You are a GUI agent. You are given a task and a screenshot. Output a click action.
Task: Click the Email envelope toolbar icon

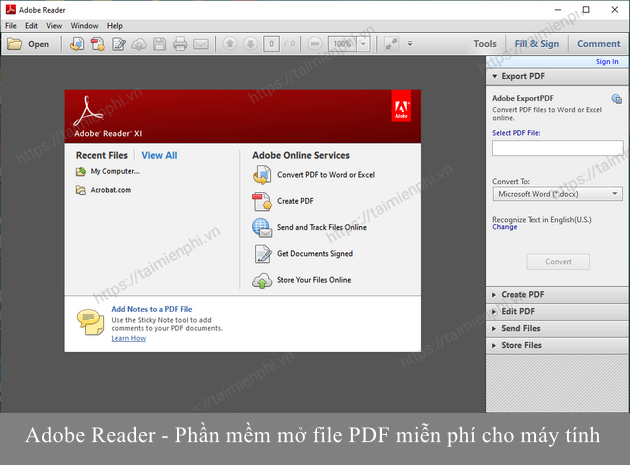point(201,44)
